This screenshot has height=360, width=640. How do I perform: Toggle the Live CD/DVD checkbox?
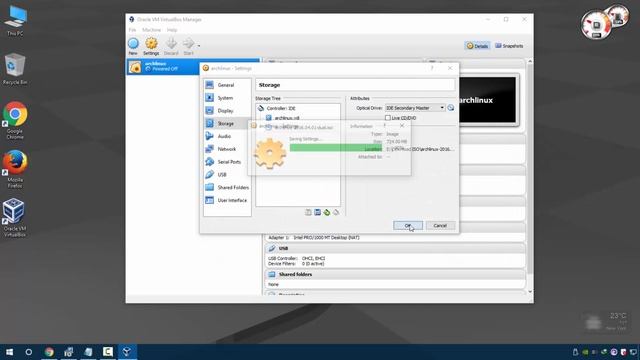point(388,118)
